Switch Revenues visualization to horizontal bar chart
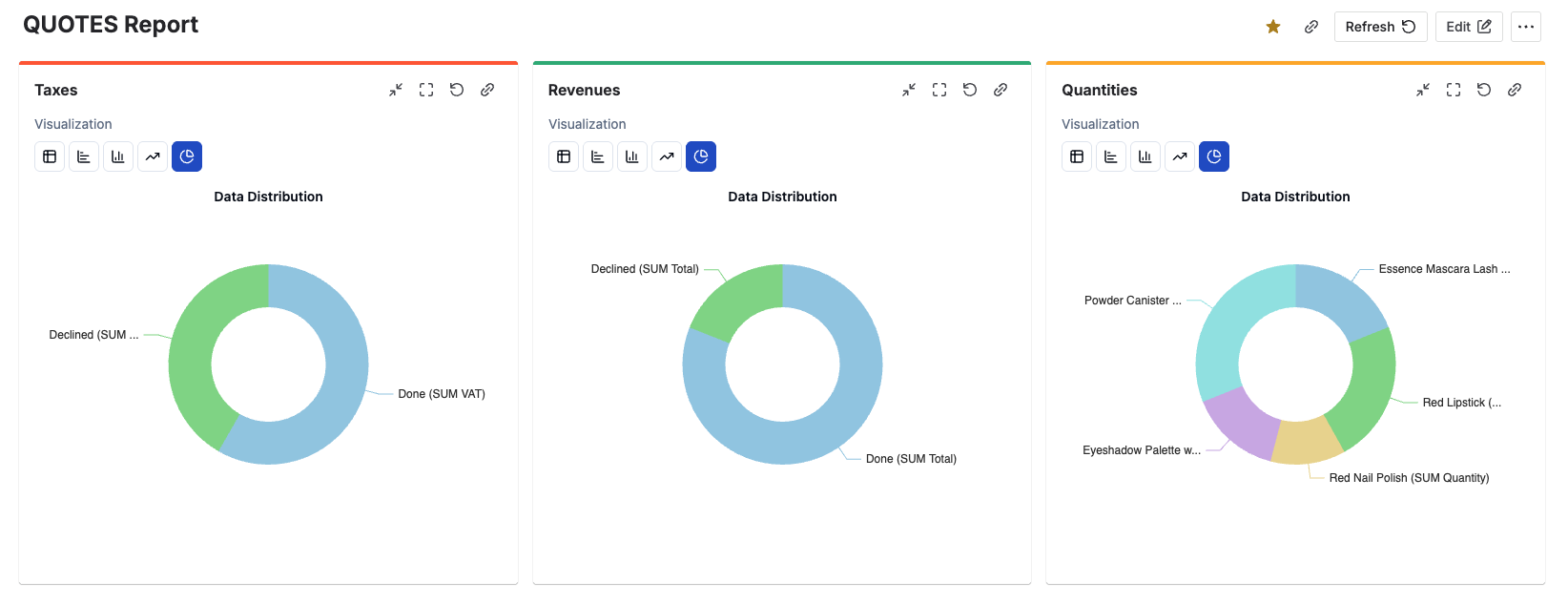 click(598, 156)
